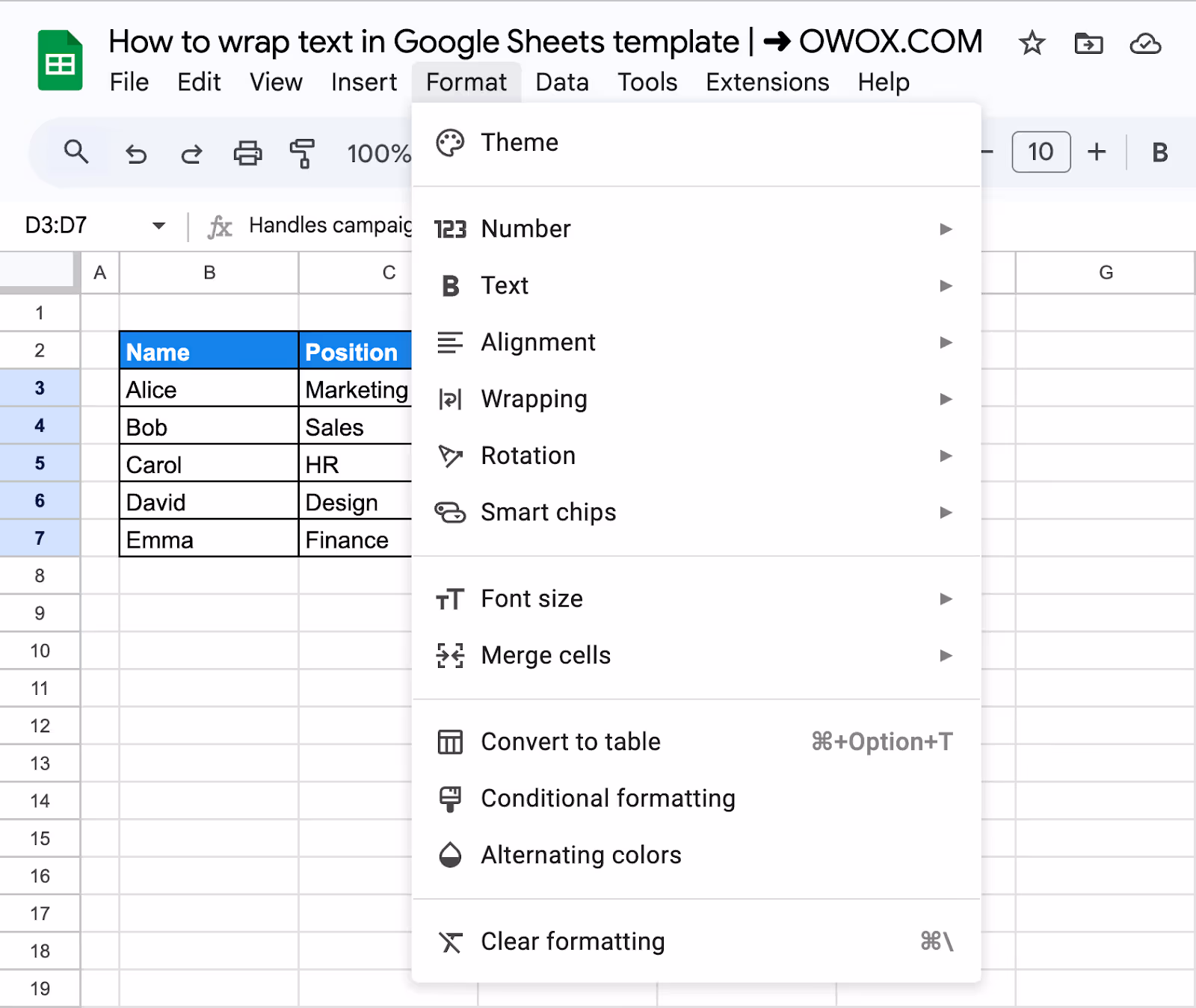Click the Alternating colors drop icon
This screenshot has height=1008, width=1196.
(450, 856)
